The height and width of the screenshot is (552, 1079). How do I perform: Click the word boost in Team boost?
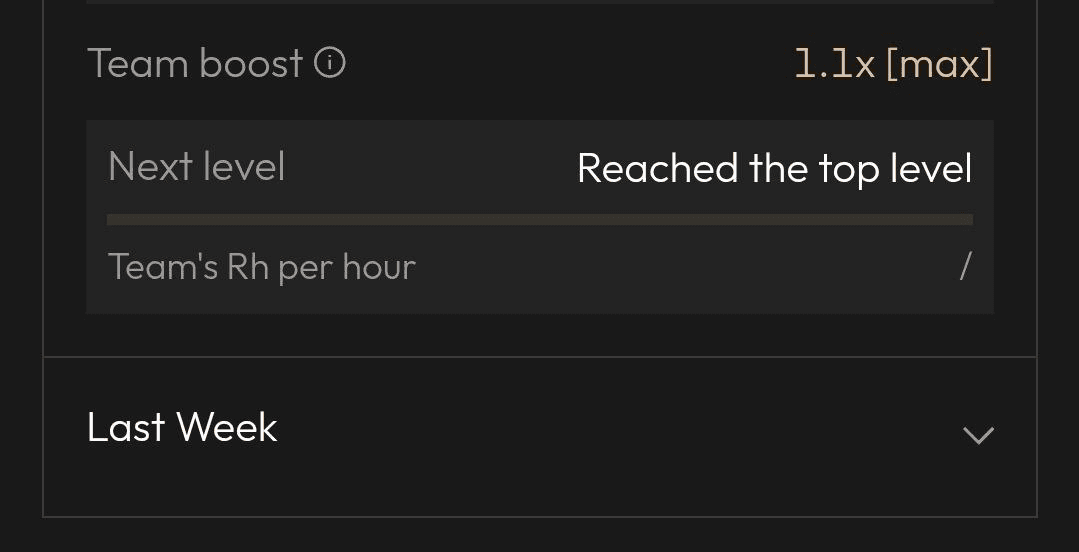click(x=252, y=63)
